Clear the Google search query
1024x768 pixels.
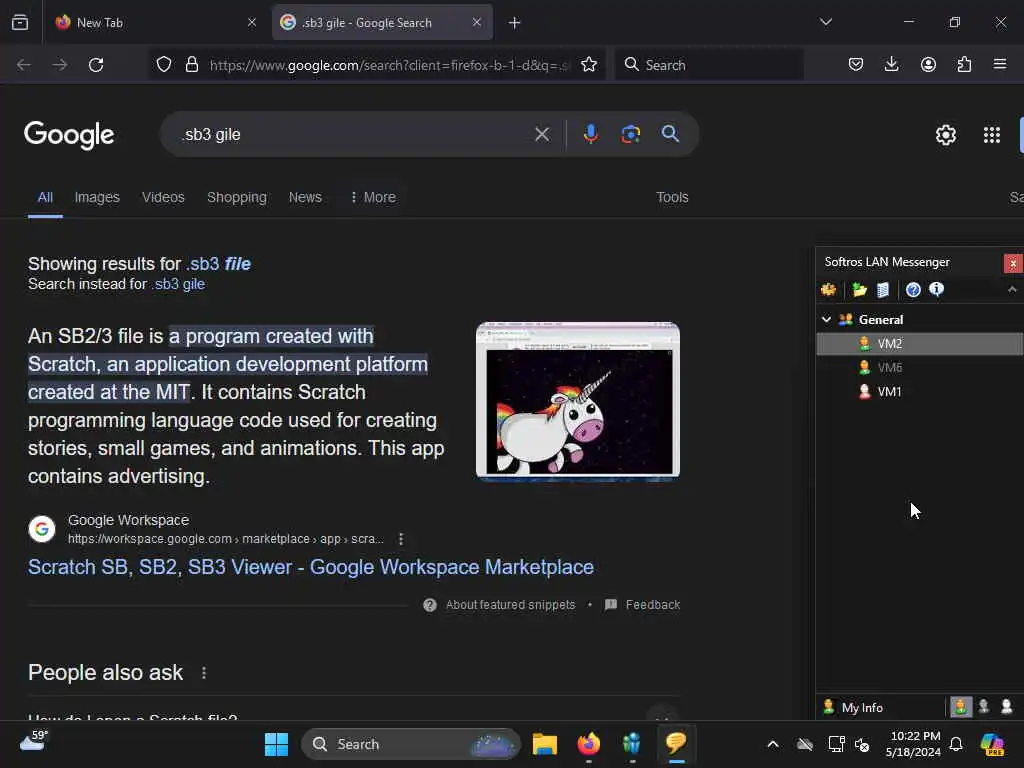tap(541, 134)
